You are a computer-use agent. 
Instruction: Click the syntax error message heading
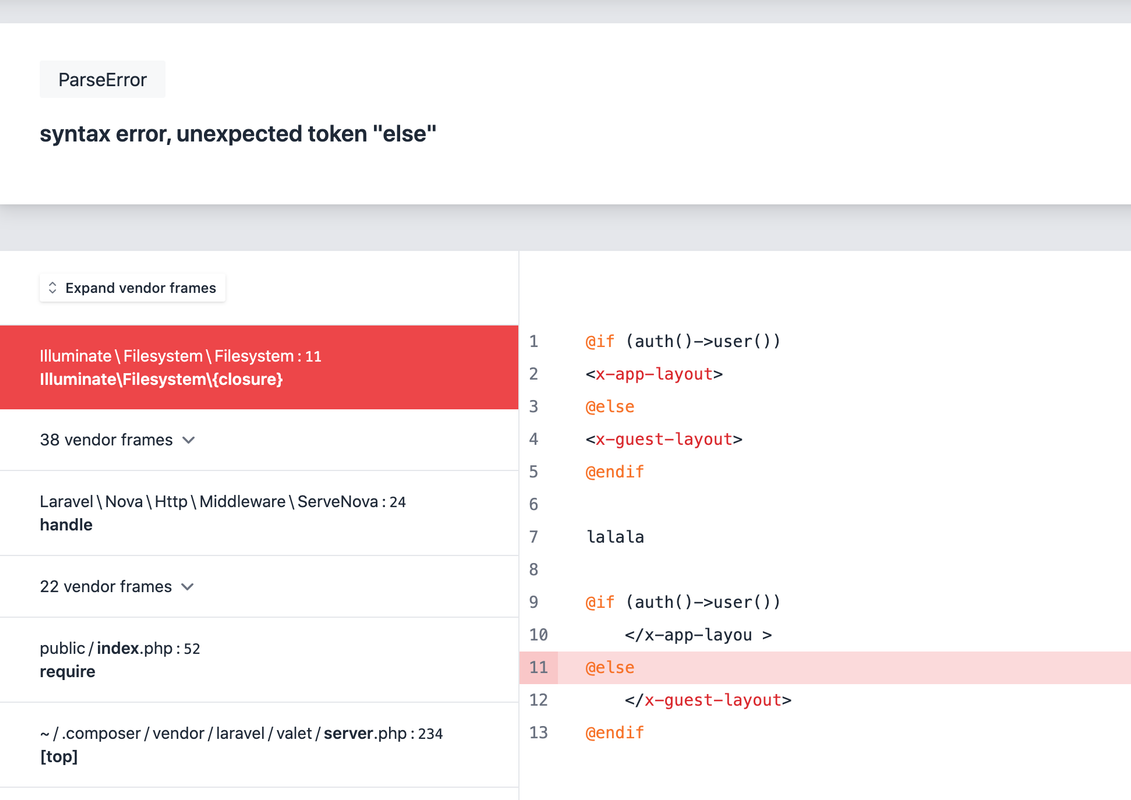coord(238,133)
